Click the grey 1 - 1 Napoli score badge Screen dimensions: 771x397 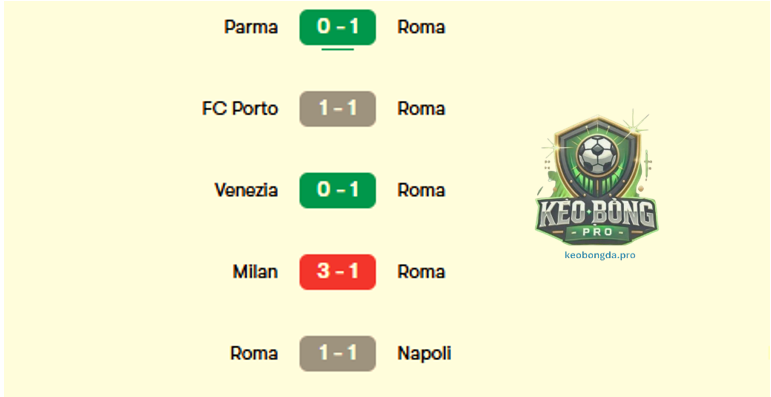click(x=338, y=354)
